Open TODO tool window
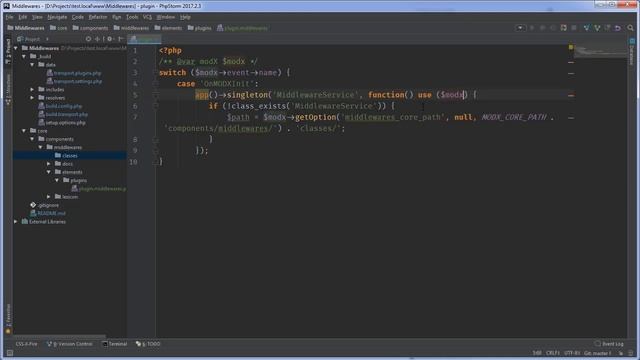 (x=148, y=344)
